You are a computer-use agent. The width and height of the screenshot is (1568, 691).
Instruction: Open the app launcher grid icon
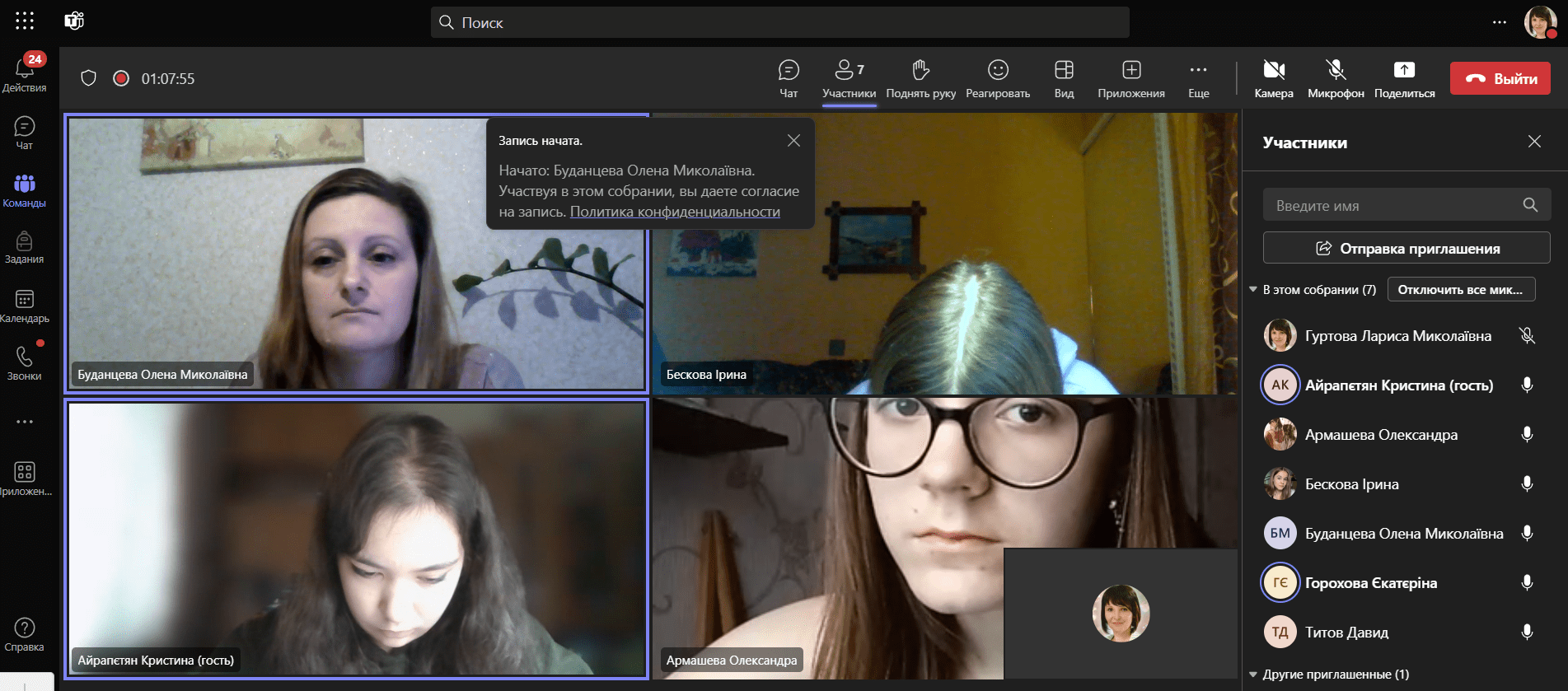(25, 21)
